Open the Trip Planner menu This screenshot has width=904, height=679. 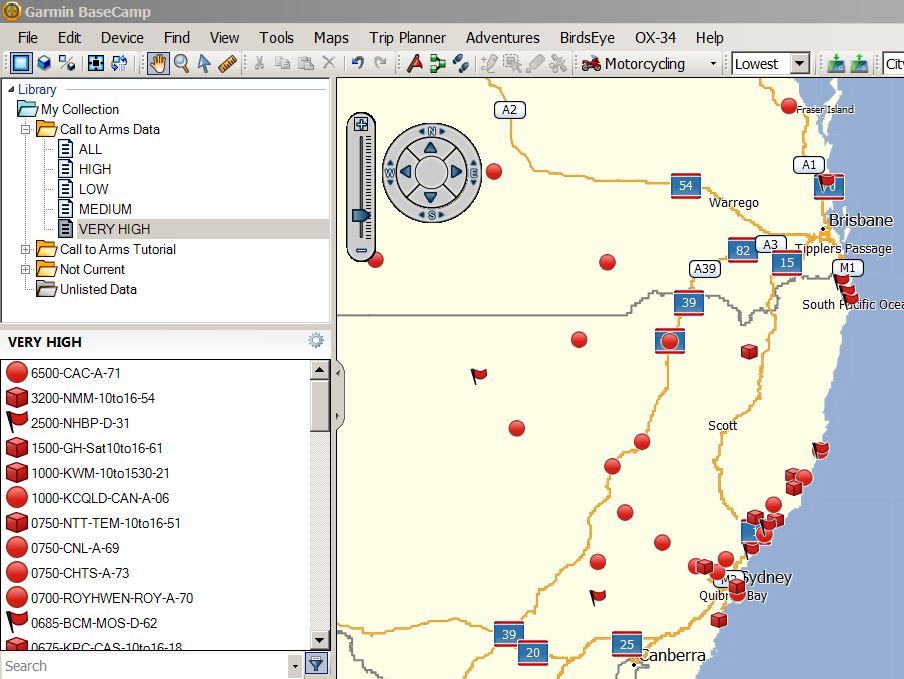point(408,37)
